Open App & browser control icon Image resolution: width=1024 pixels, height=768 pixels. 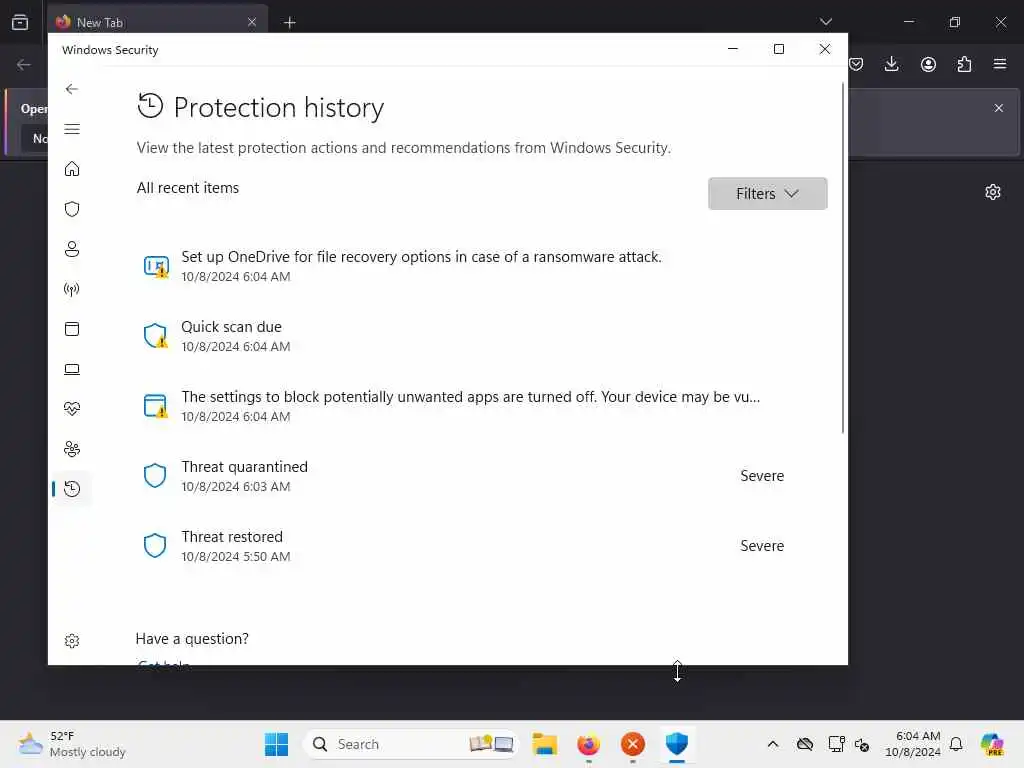click(x=72, y=328)
